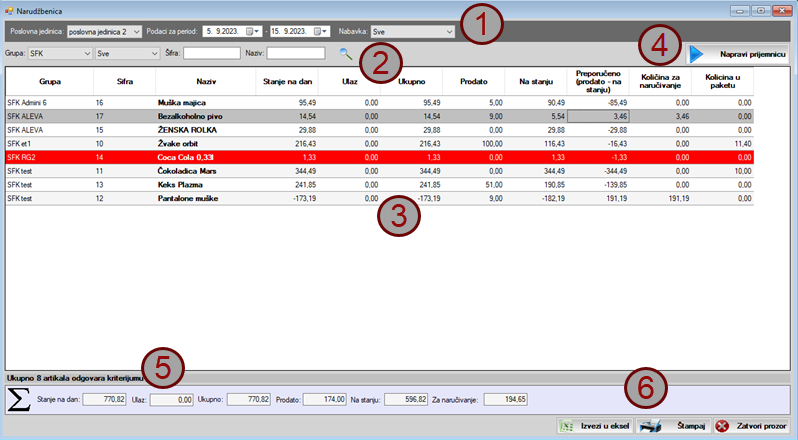
Task: Sort by the Sifra column header
Action: (x=125, y=81)
